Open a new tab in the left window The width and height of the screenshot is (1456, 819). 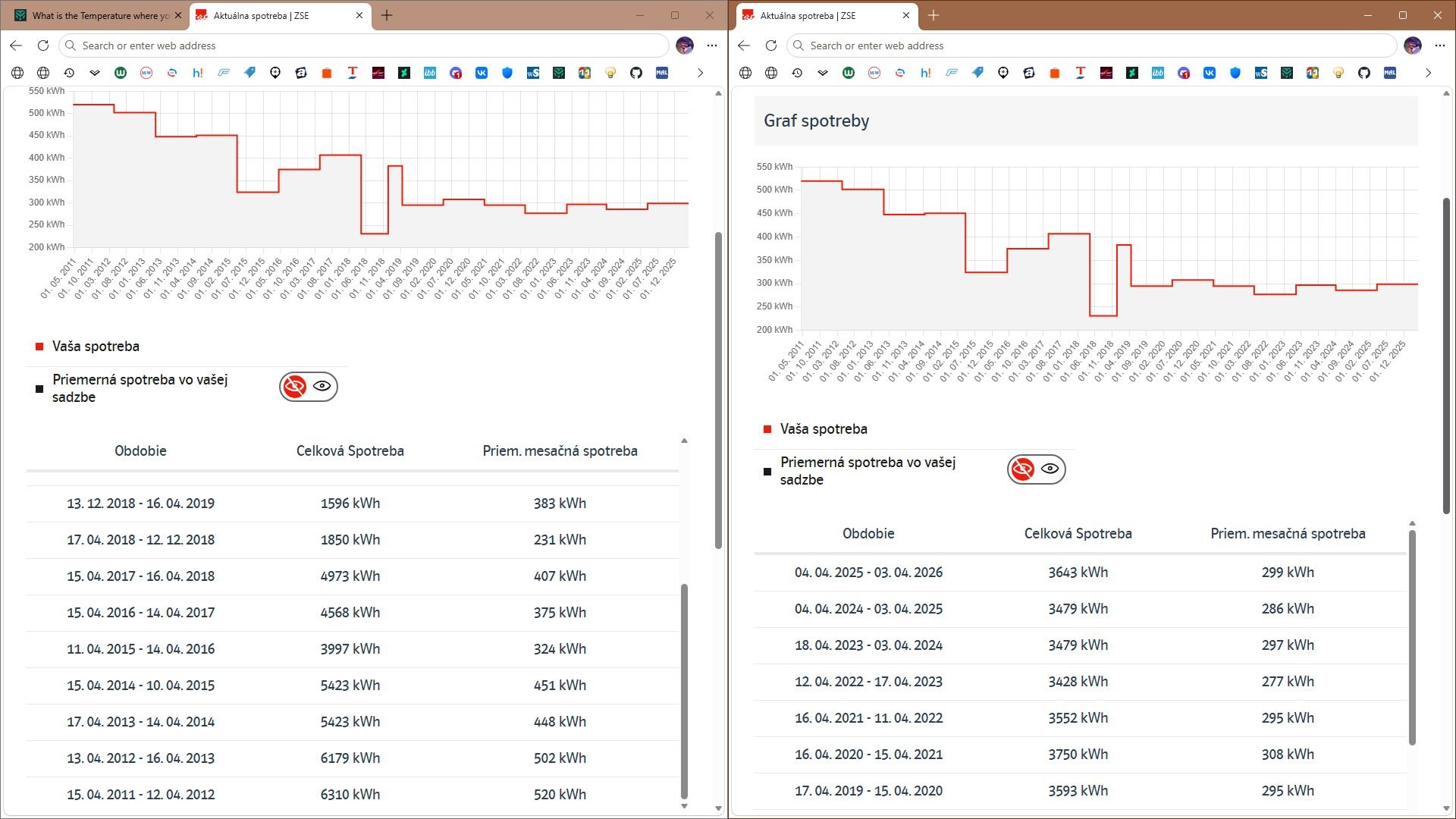(387, 15)
